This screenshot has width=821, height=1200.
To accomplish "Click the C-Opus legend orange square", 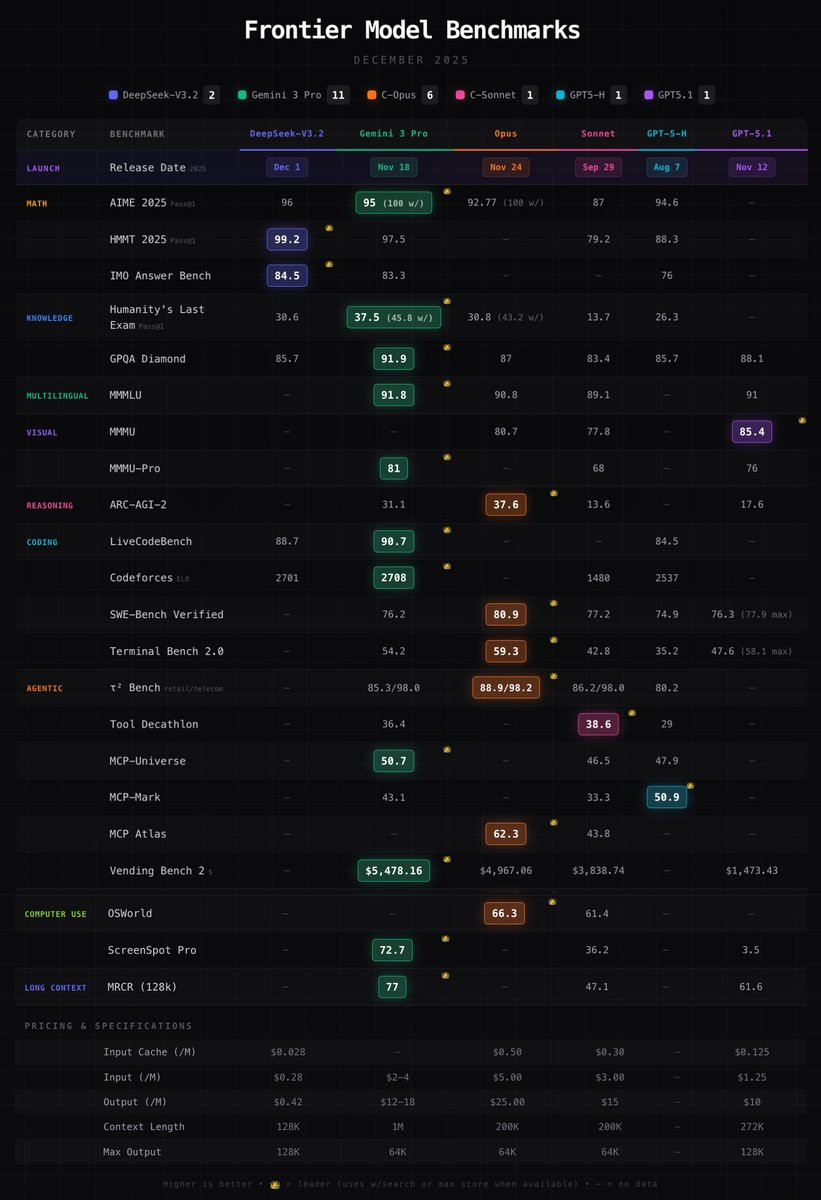I will (371, 95).
